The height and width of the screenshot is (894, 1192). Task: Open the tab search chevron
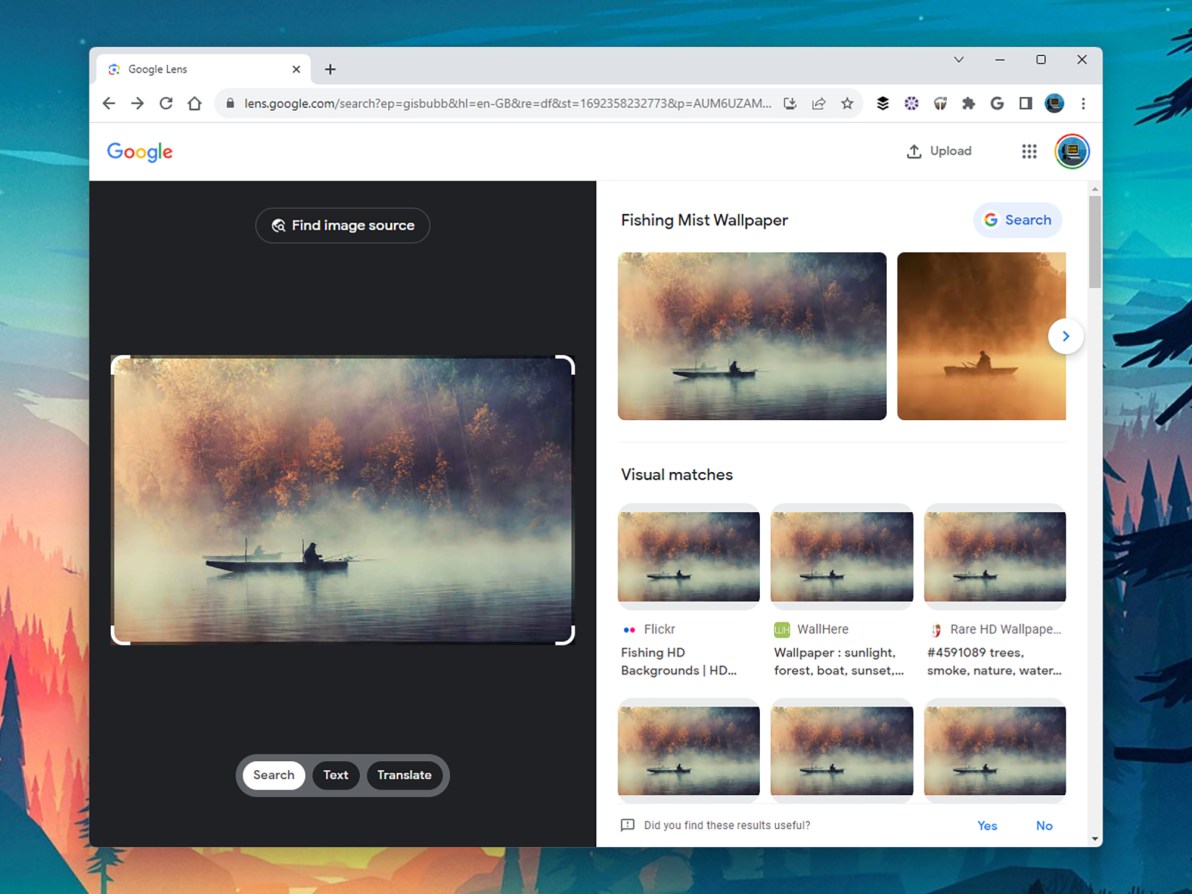[959, 60]
